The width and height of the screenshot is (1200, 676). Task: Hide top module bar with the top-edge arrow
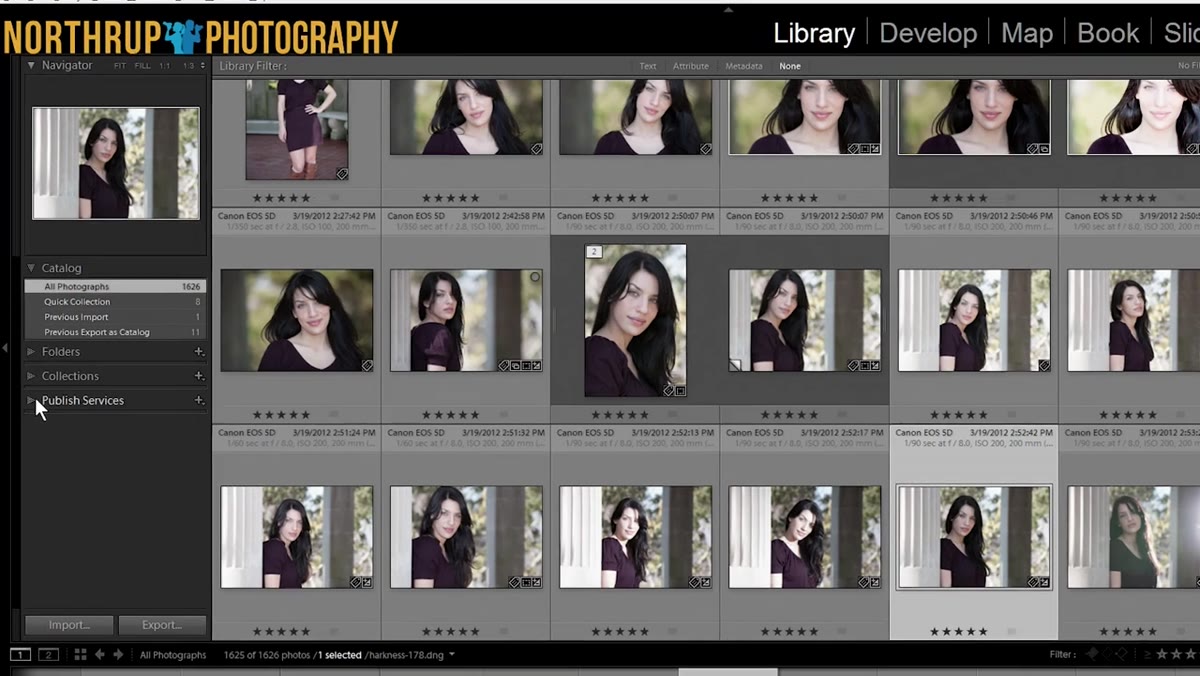click(x=728, y=9)
